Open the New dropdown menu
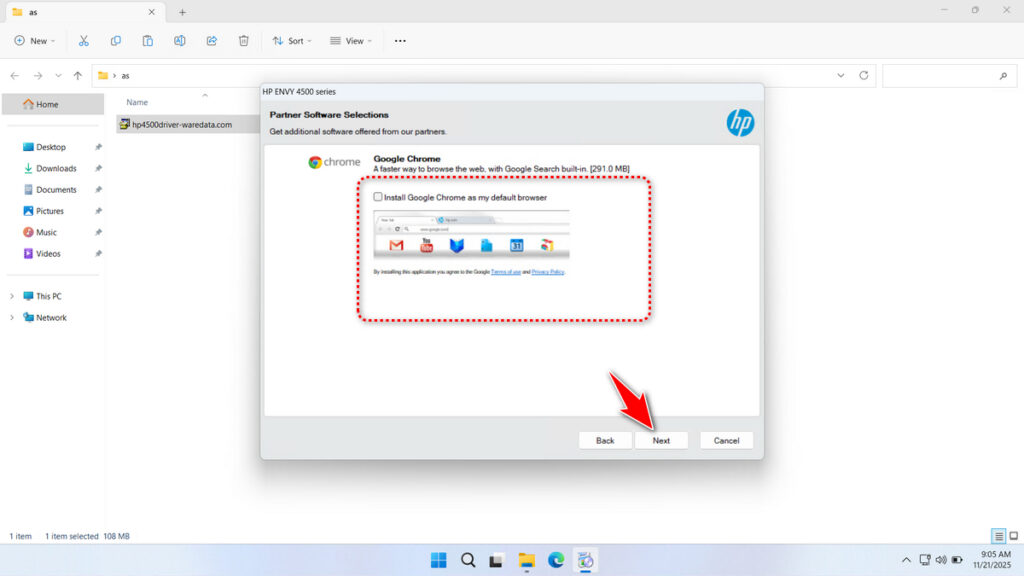1024x576 pixels. pyautogui.click(x=35, y=41)
